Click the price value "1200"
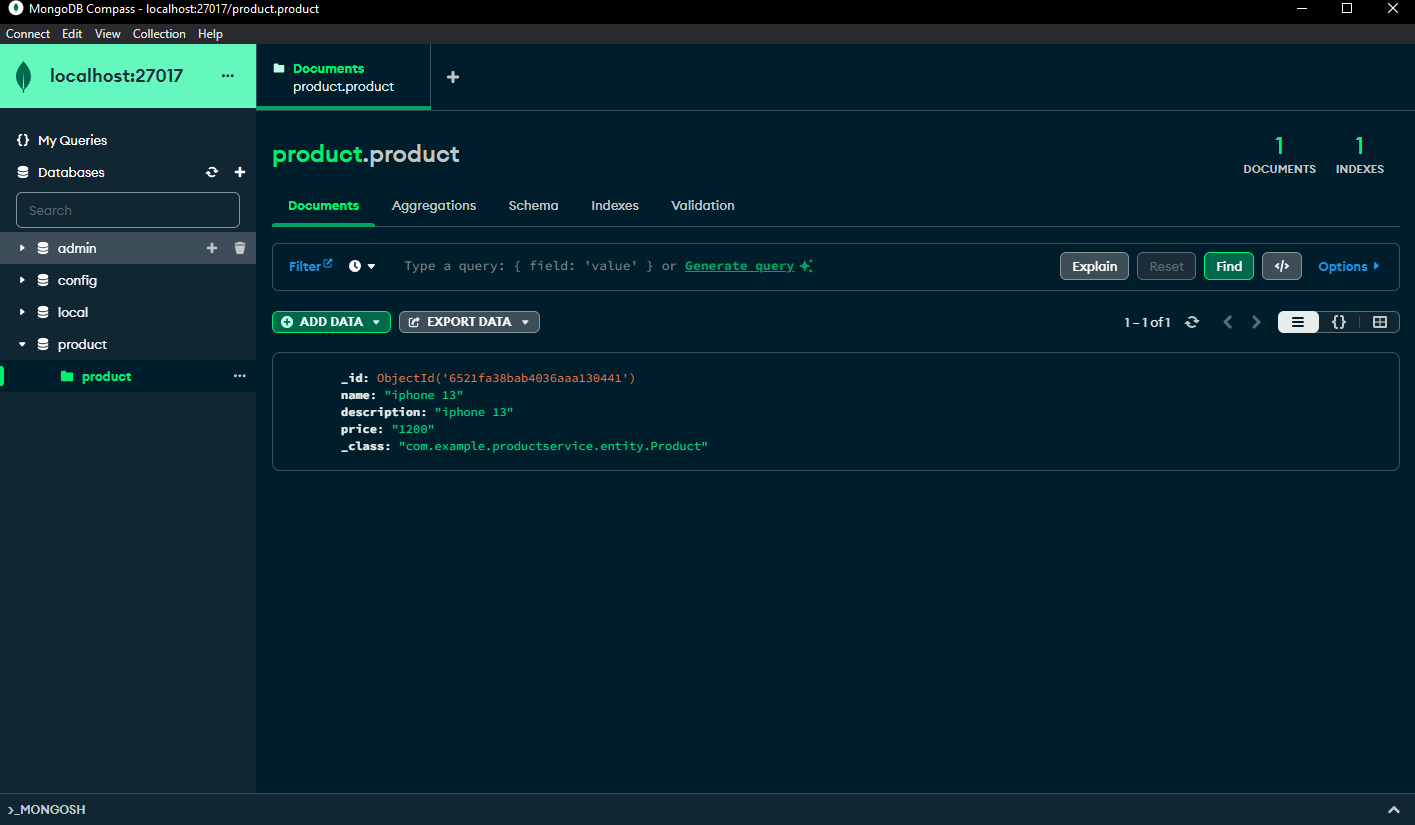This screenshot has width=1415, height=825. [x=413, y=429]
